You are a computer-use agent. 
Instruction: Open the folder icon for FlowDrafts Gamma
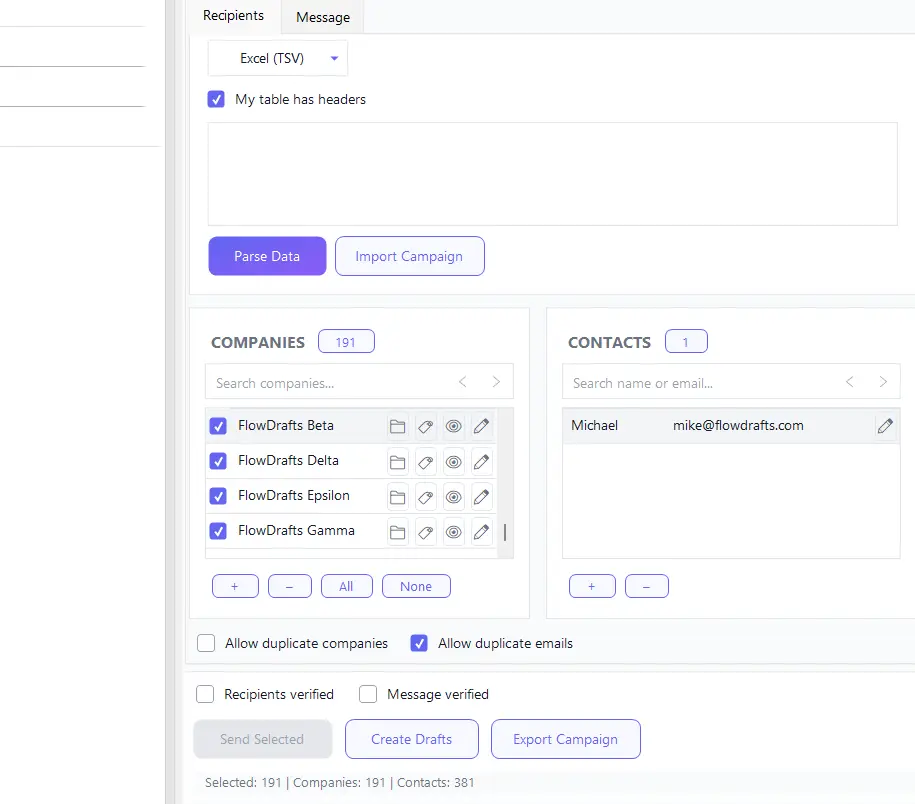click(x=397, y=531)
